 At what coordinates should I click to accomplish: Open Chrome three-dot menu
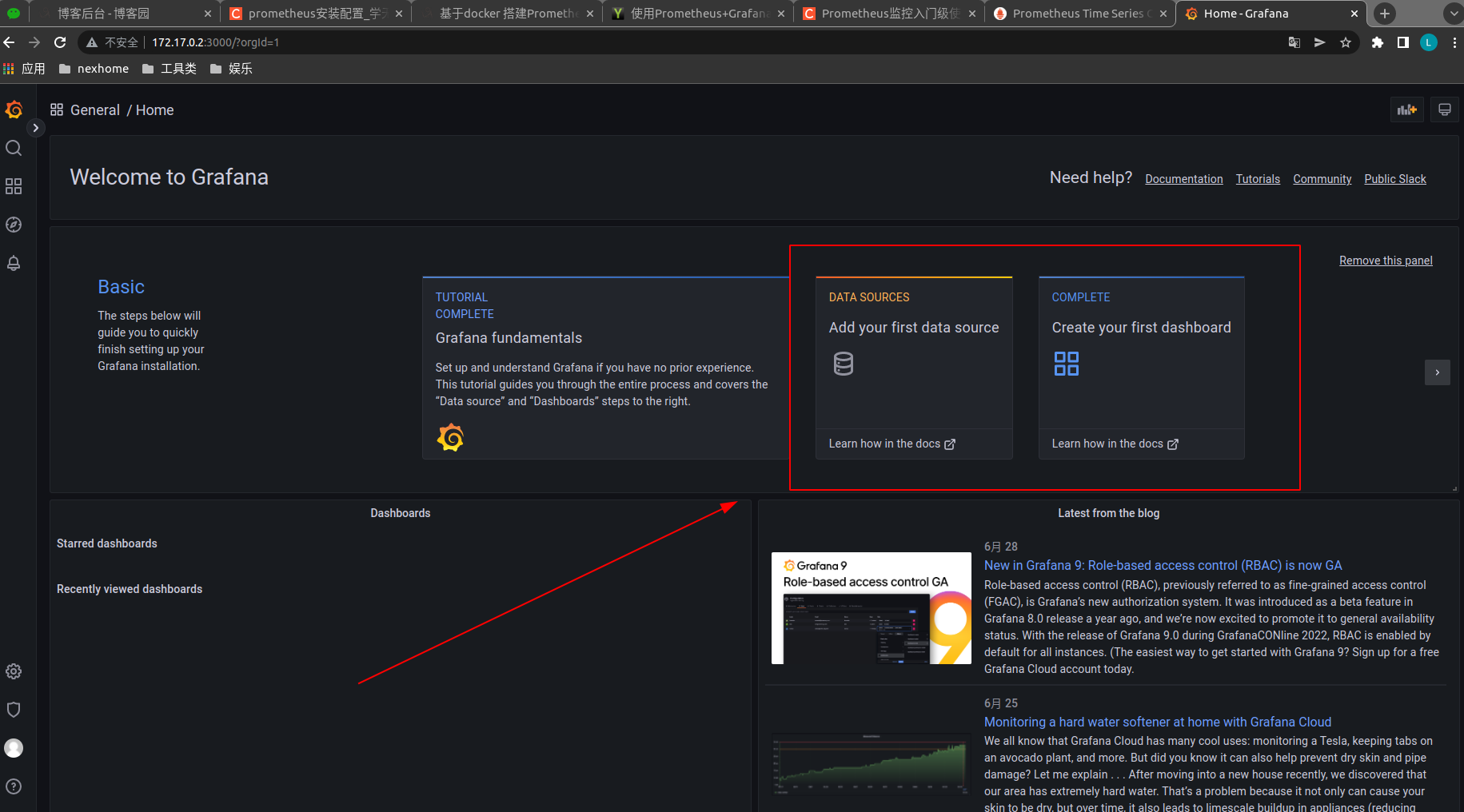(1454, 42)
